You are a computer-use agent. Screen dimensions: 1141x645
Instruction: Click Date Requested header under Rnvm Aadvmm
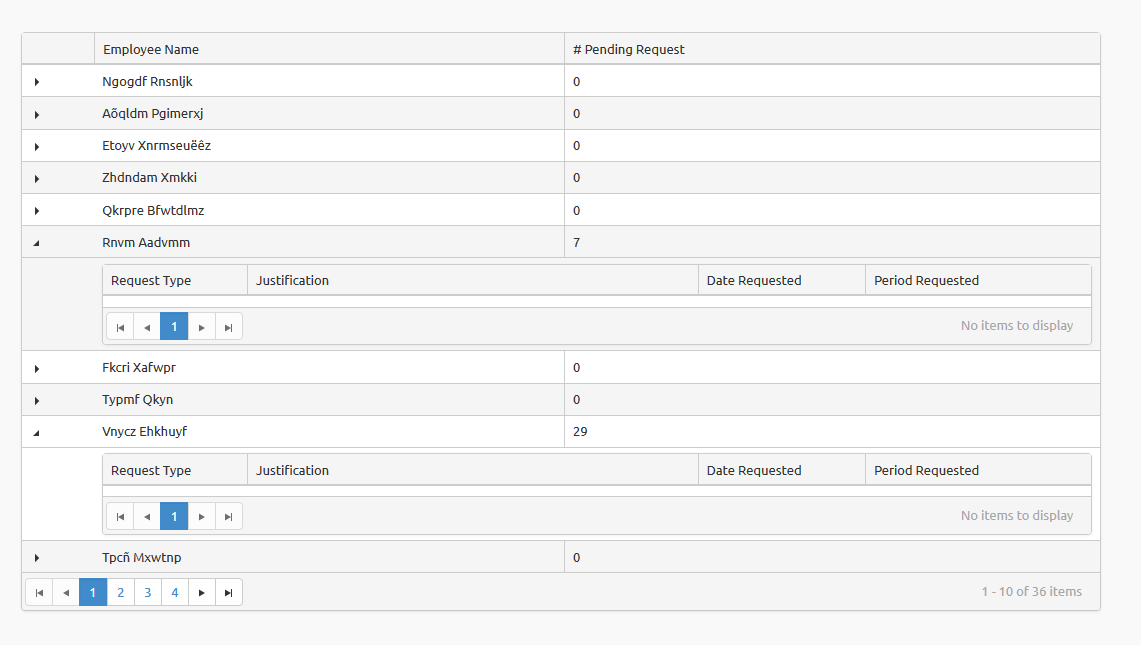point(754,280)
